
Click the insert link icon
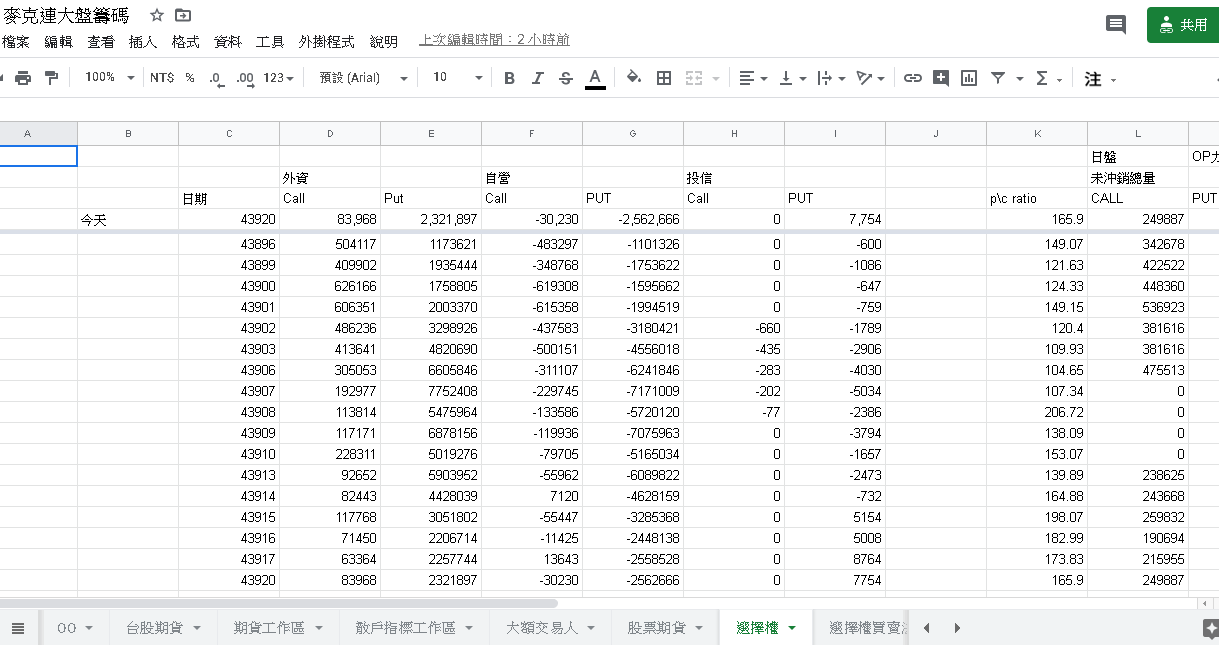click(912, 78)
